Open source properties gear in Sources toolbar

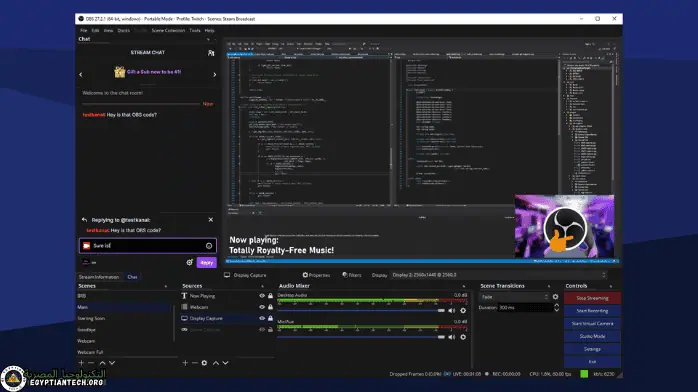coord(204,363)
